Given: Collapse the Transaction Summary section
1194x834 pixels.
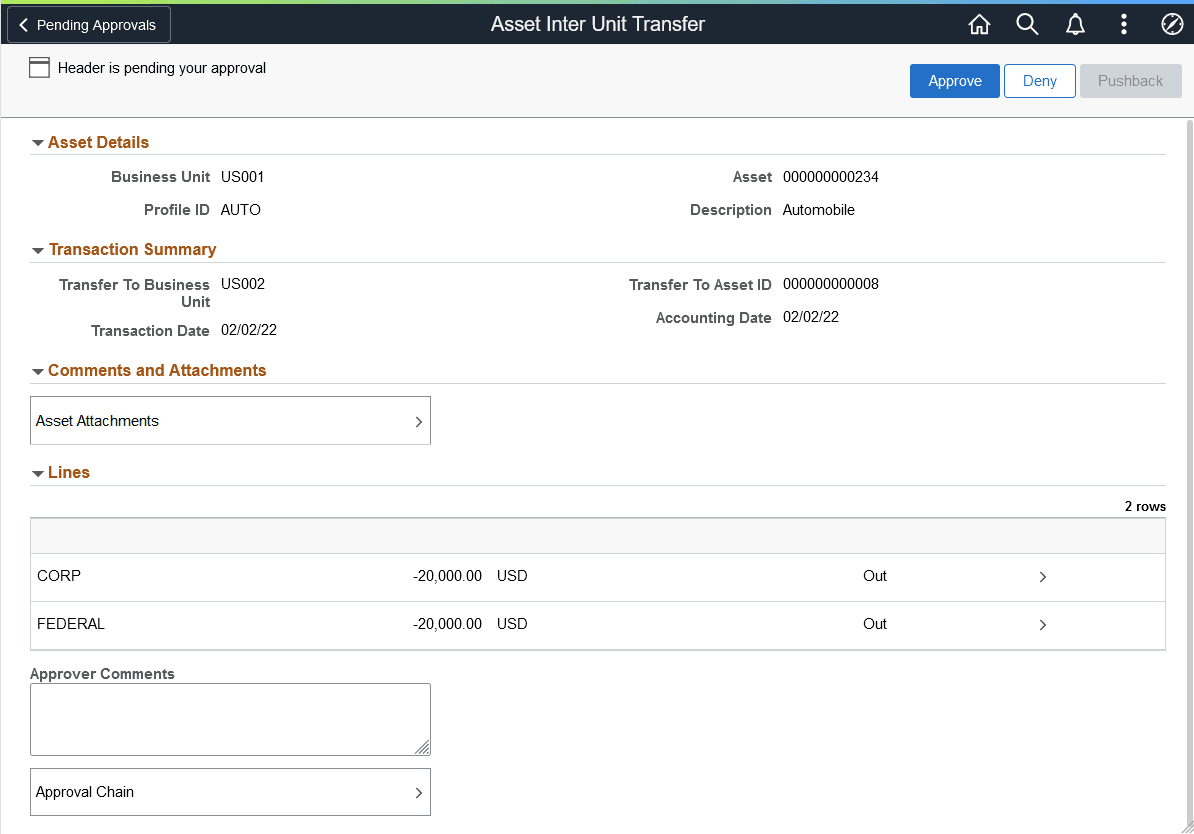Looking at the screenshot, I should coord(38,249).
